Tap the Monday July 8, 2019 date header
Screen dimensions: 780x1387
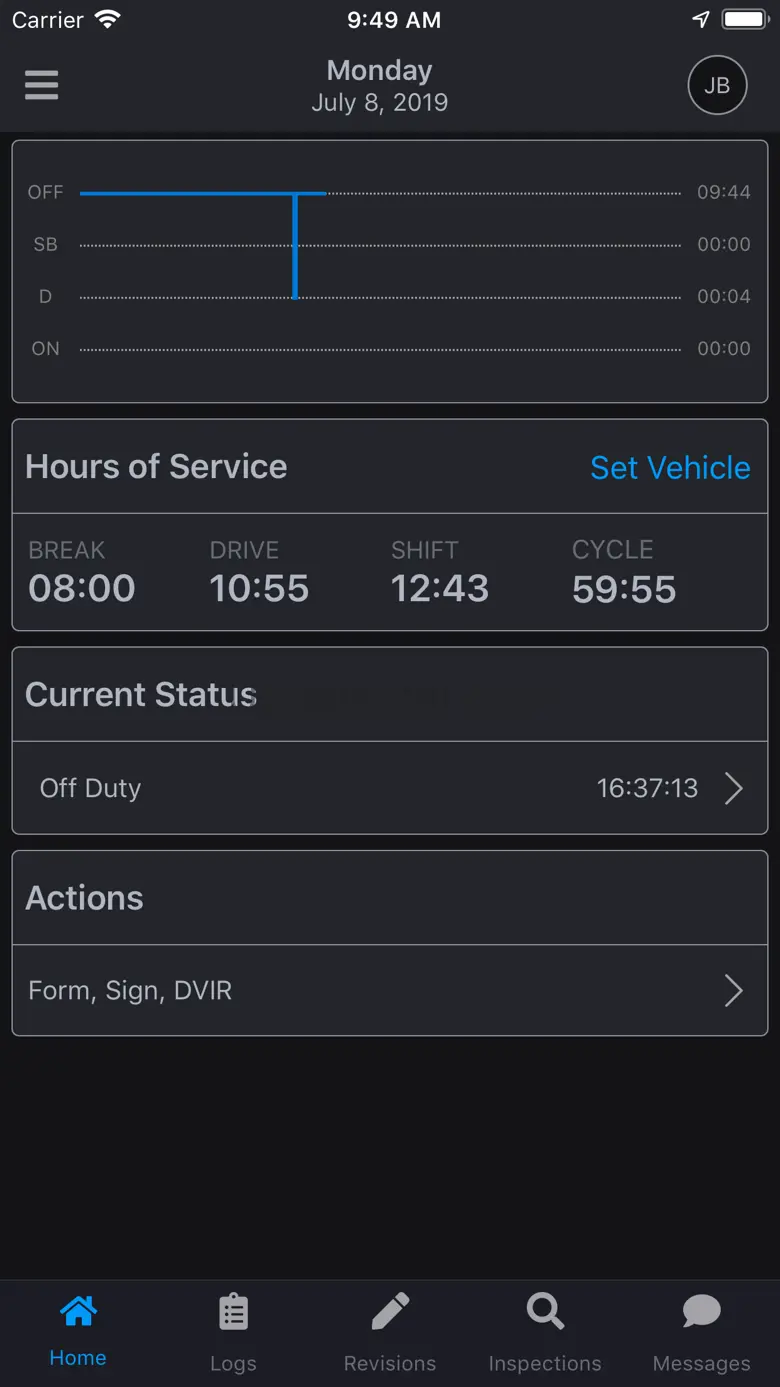[x=380, y=85]
